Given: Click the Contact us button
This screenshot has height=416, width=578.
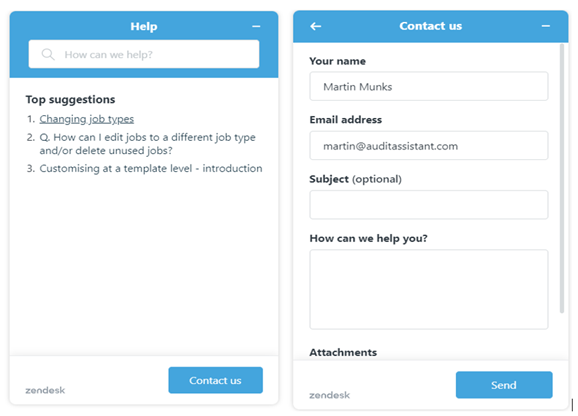Looking at the screenshot, I should coord(216,380).
